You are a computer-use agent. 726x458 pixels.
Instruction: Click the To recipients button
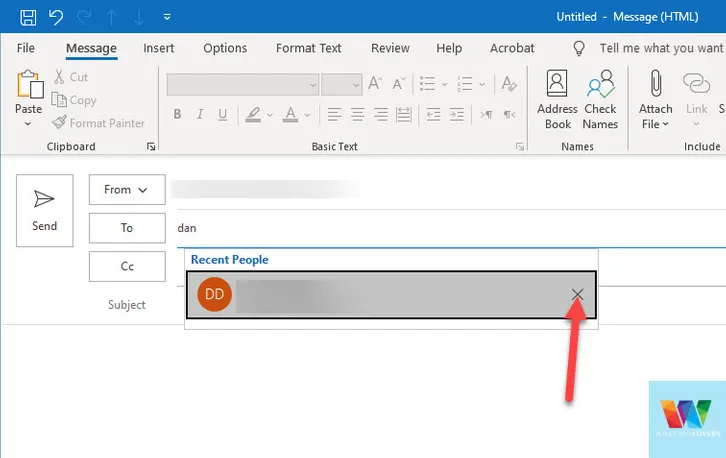click(x=126, y=228)
